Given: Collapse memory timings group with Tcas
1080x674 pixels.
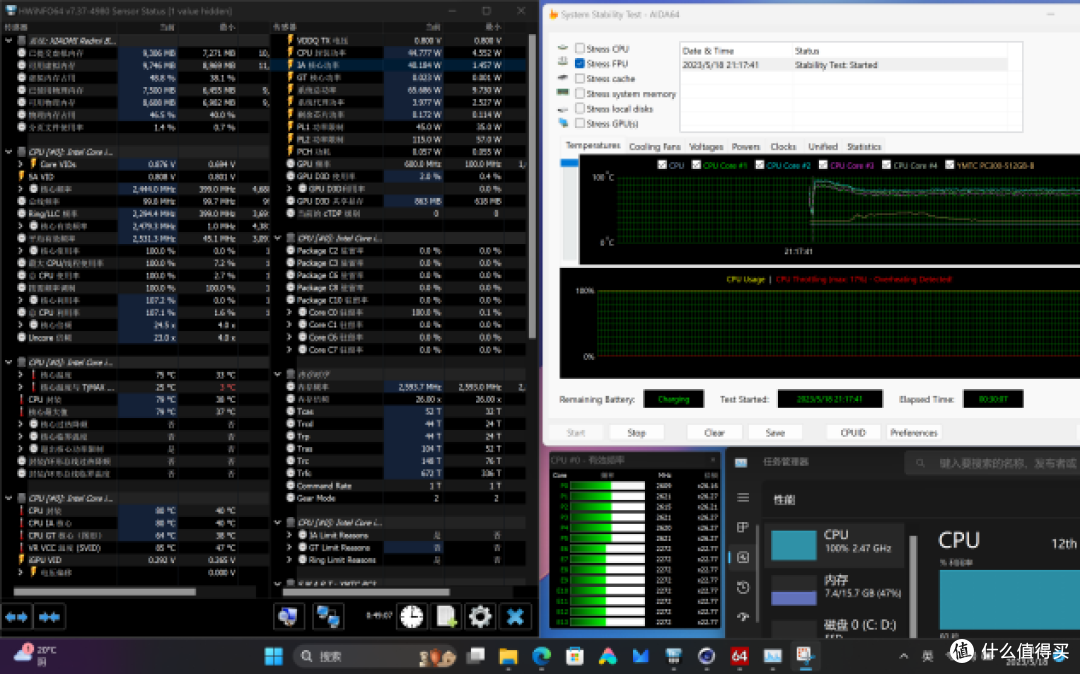Looking at the screenshot, I should [278, 375].
